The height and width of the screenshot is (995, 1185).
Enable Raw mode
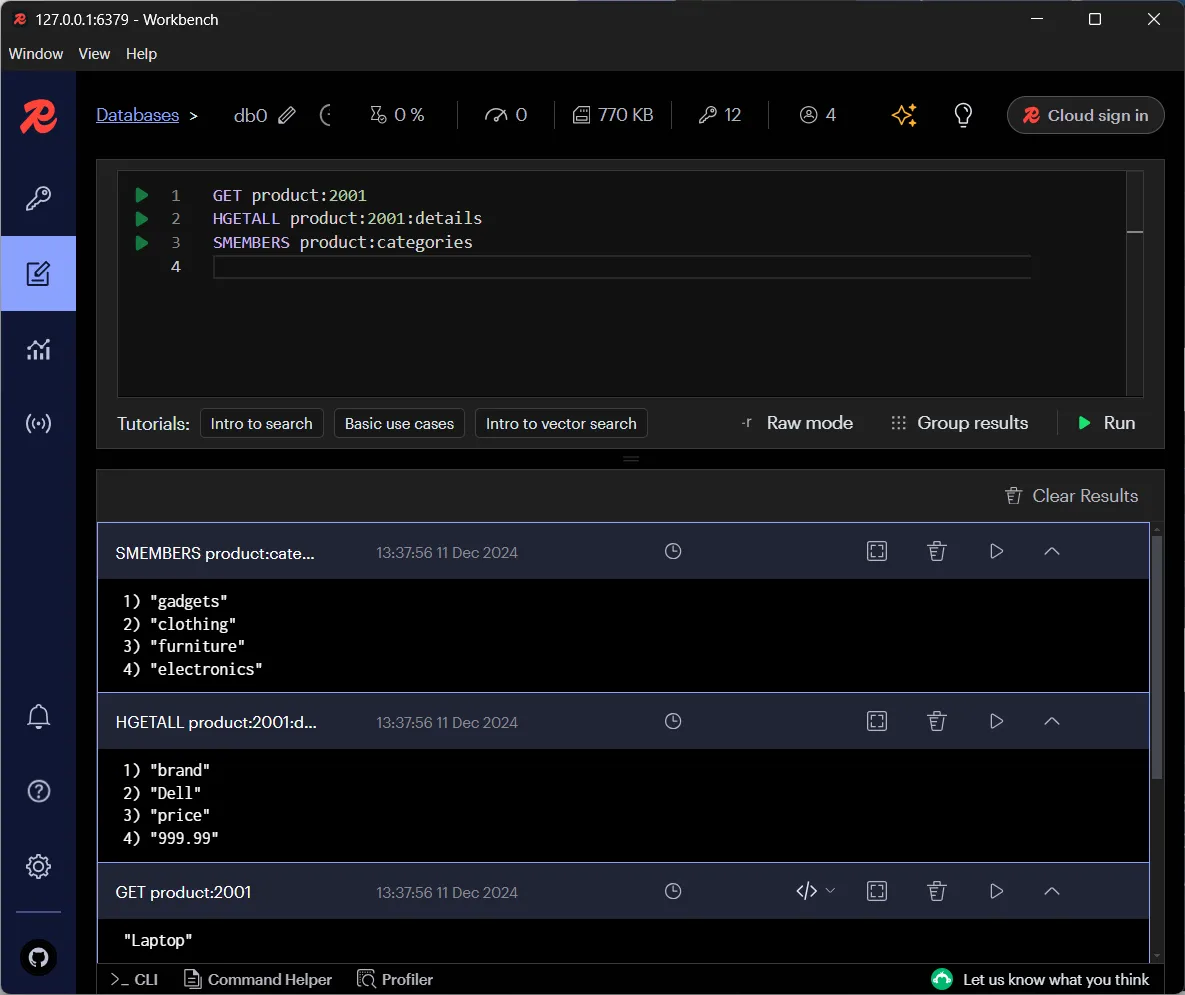(798, 423)
